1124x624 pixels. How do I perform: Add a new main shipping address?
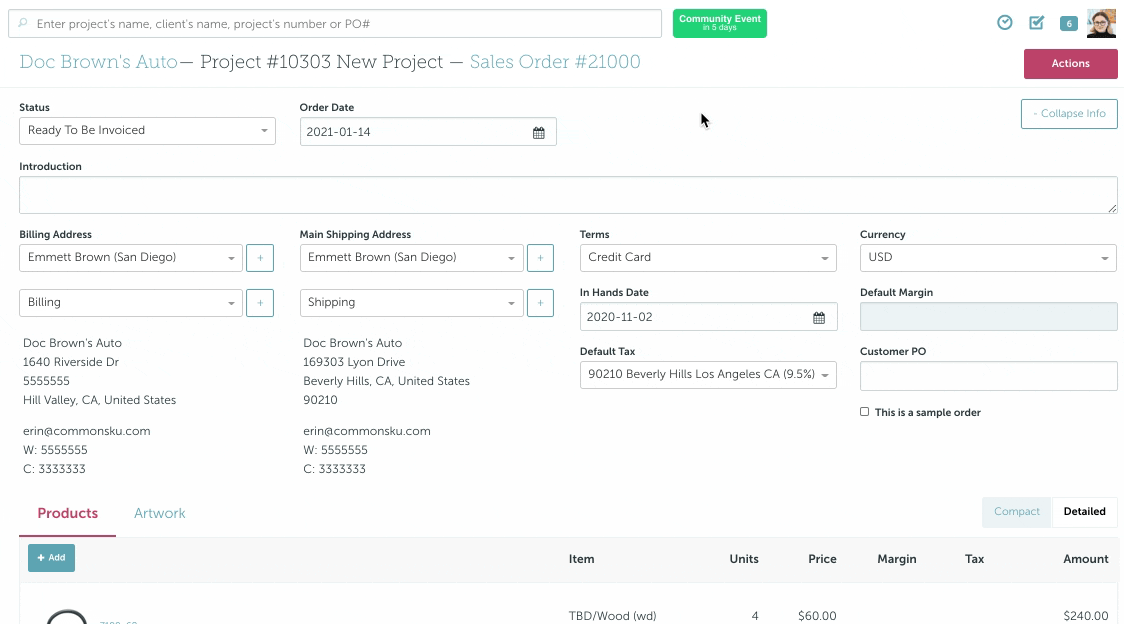540,258
